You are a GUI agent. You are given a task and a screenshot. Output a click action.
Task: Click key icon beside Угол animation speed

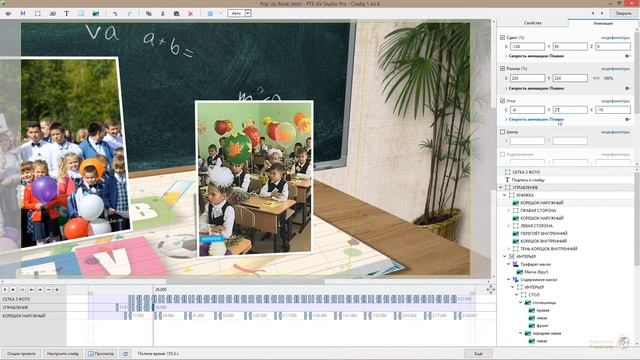[627, 119]
